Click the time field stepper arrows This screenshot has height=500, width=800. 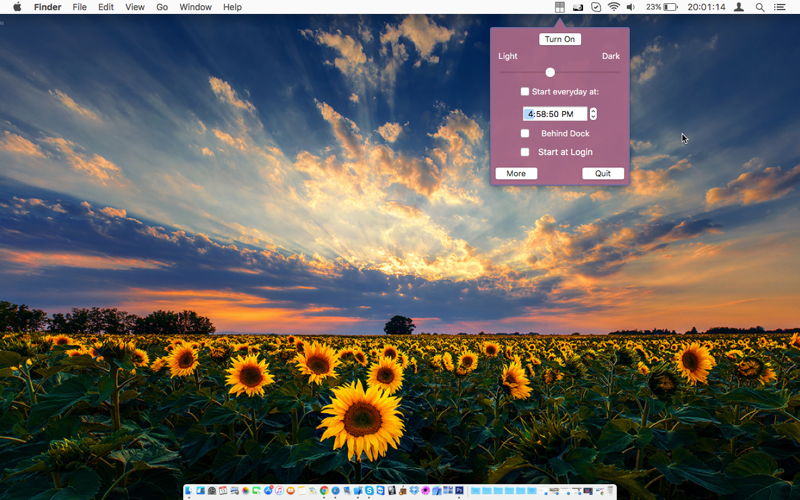pos(593,114)
